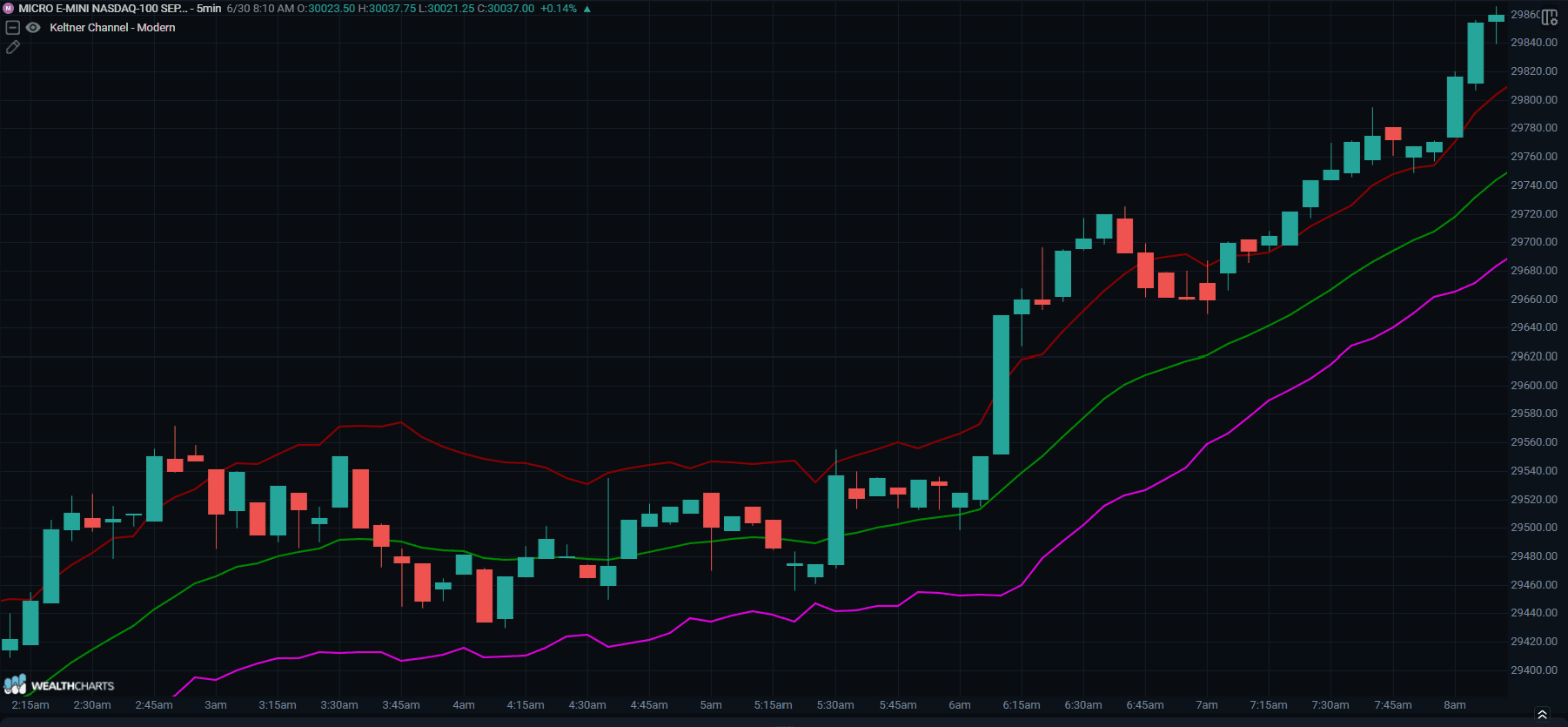Toggle Keltner Channel visibility eye icon

[x=33, y=28]
